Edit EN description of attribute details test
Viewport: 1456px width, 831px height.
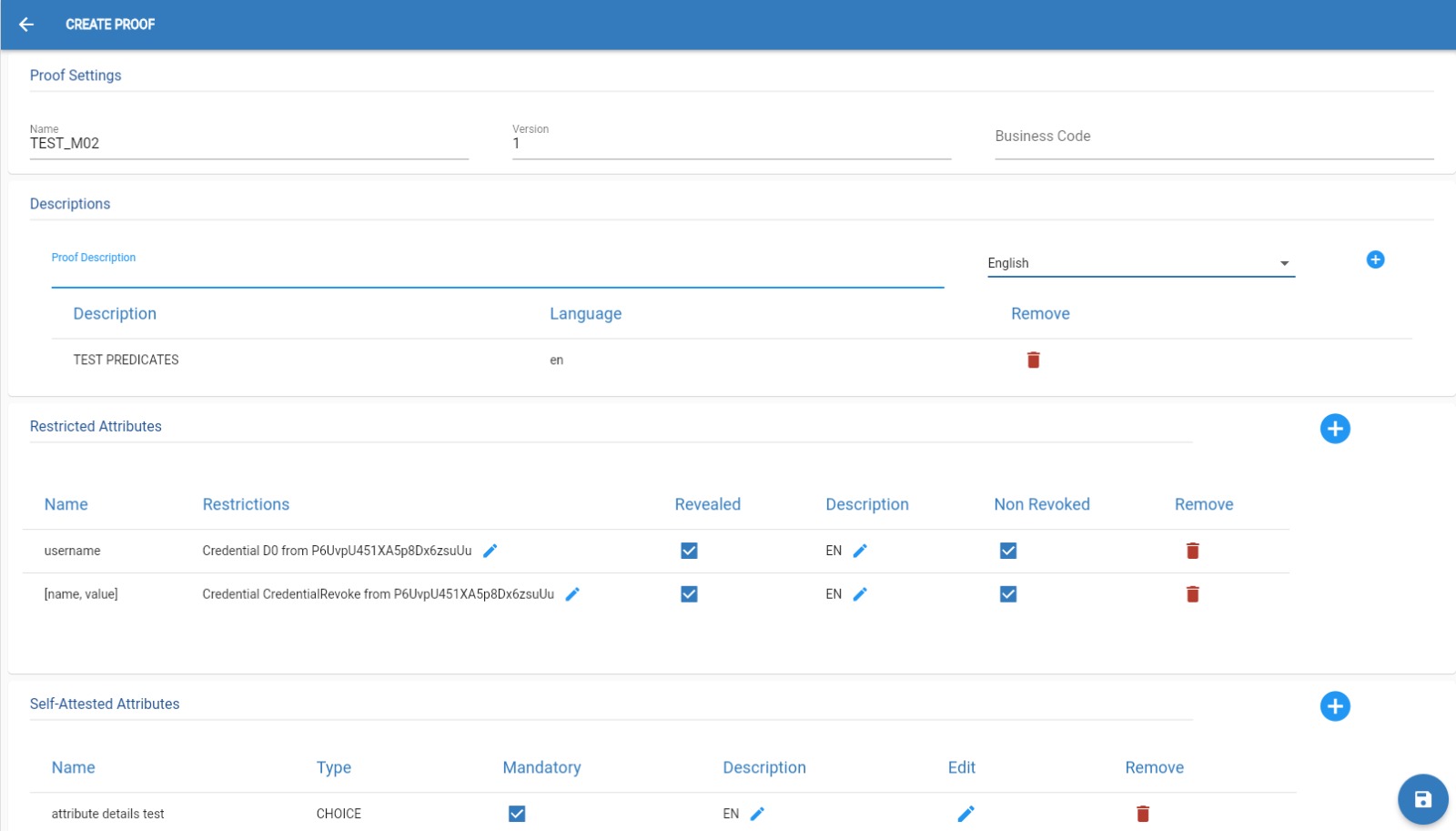(x=757, y=814)
